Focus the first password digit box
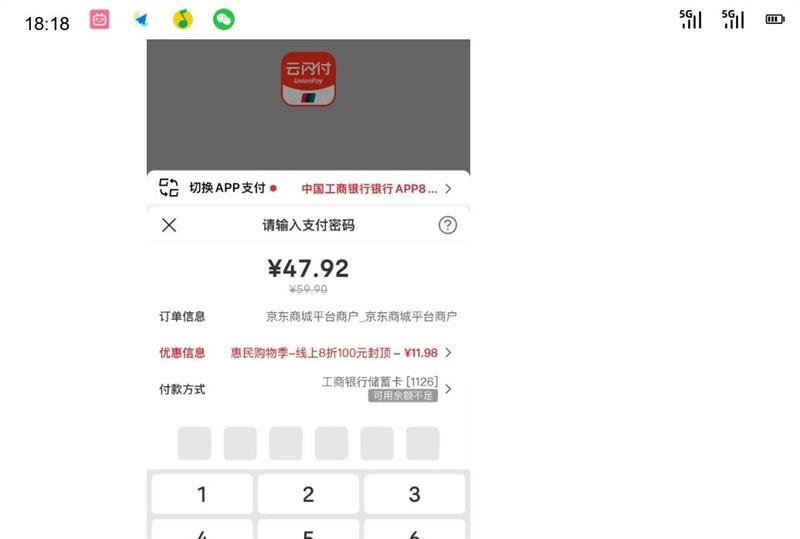Viewport: 800px width, 539px height. [194, 444]
